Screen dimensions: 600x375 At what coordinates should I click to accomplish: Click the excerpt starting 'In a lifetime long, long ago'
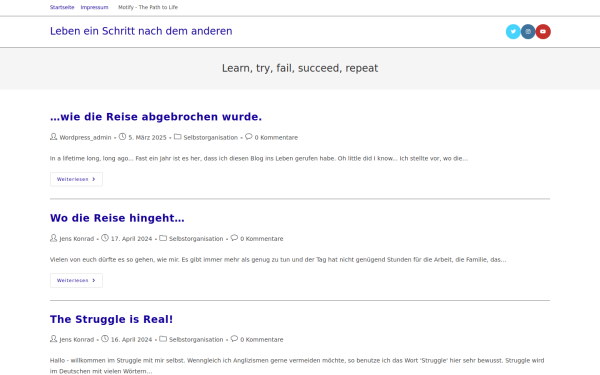(x=259, y=158)
